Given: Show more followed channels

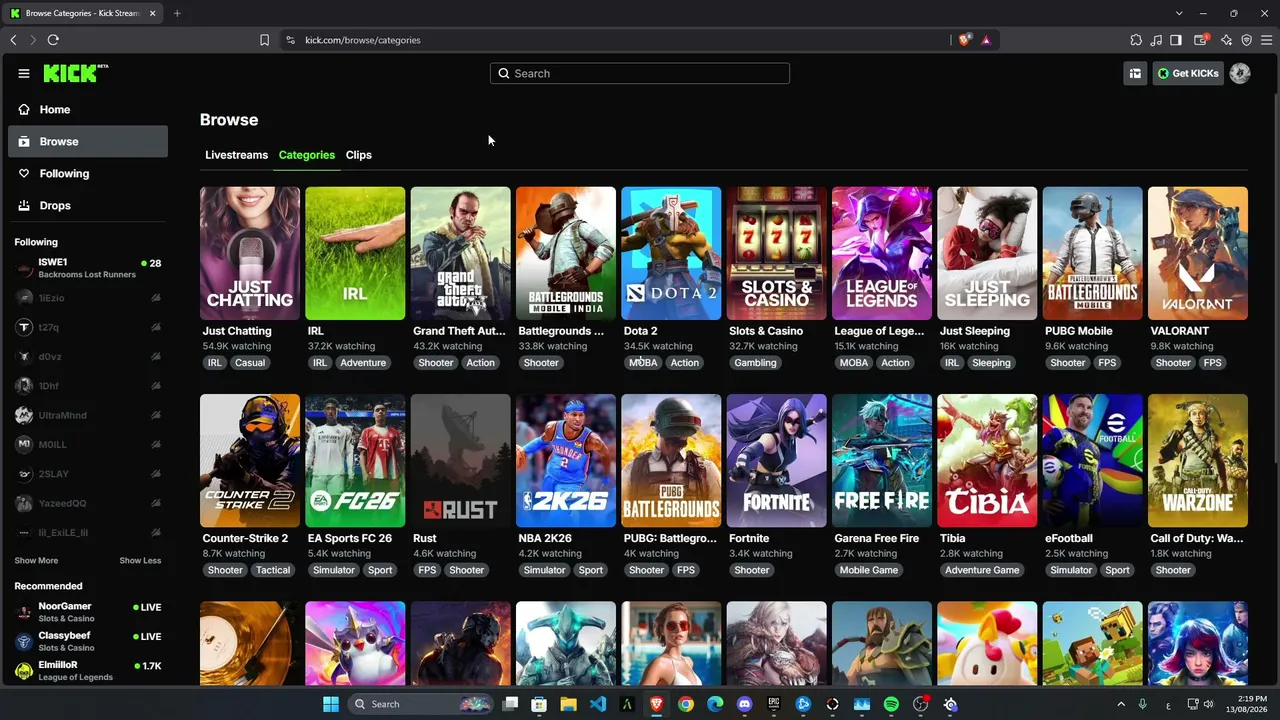Looking at the screenshot, I should pyautogui.click(x=36, y=561).
